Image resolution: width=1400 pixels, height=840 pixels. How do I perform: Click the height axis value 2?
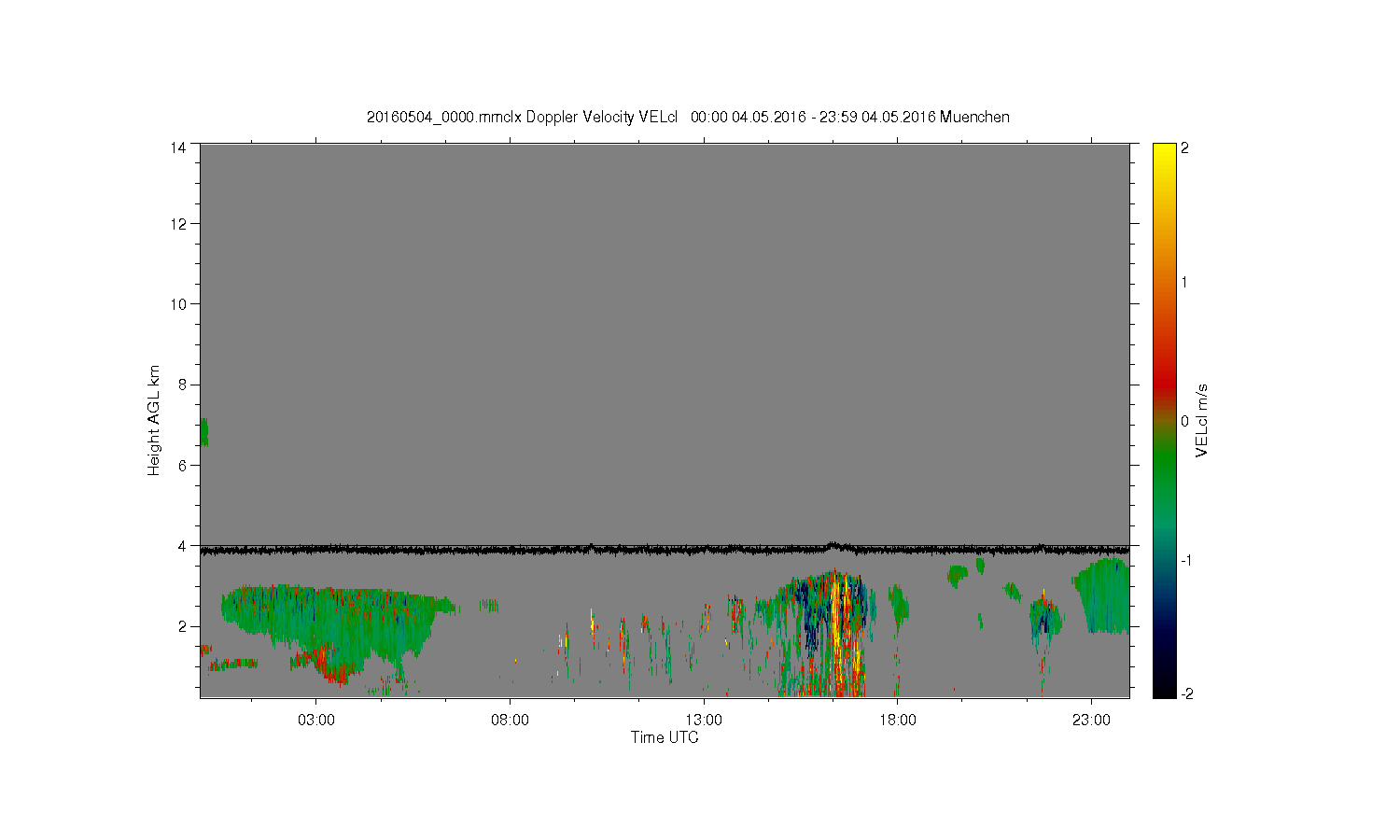(182, 626)
